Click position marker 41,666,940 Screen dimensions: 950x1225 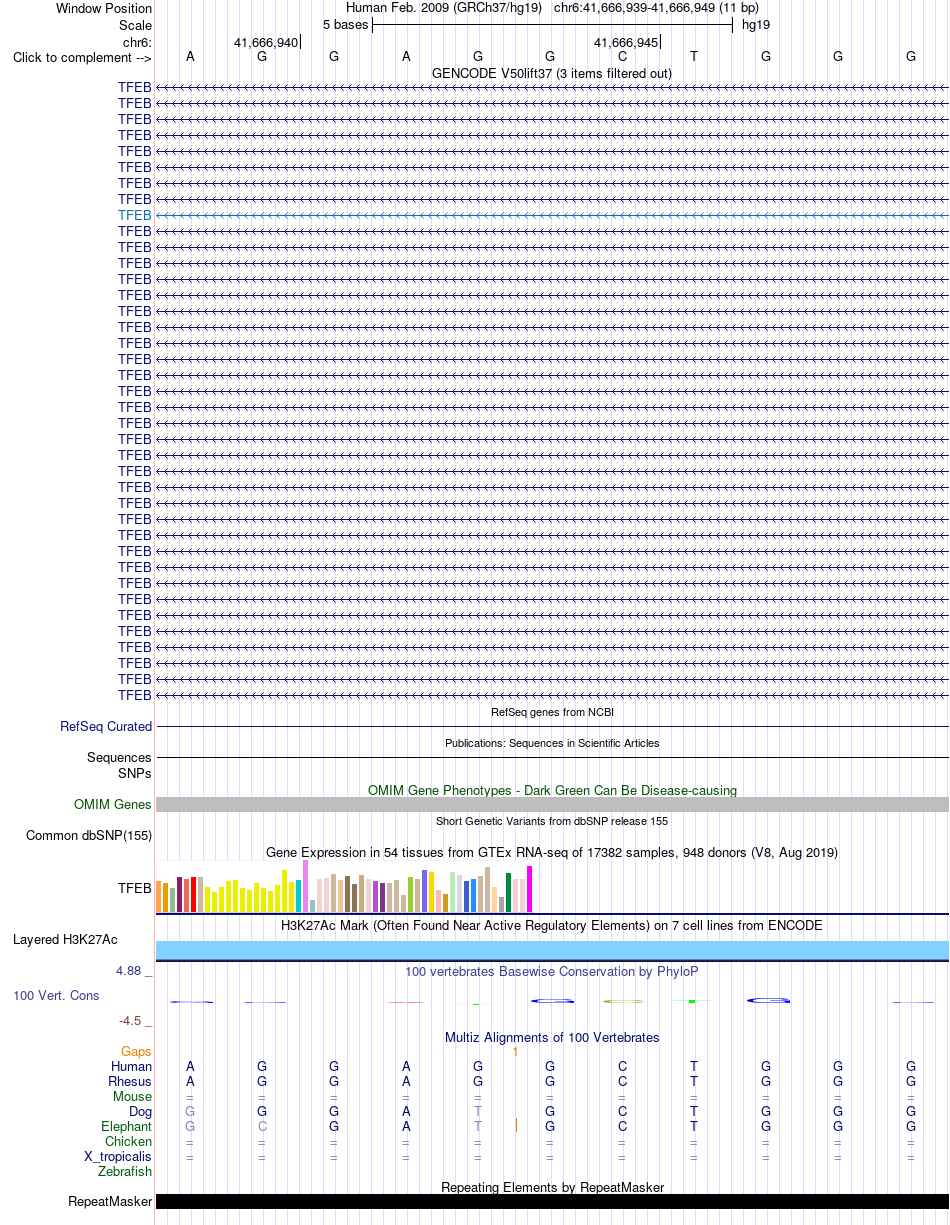click(x=265, y=42)
